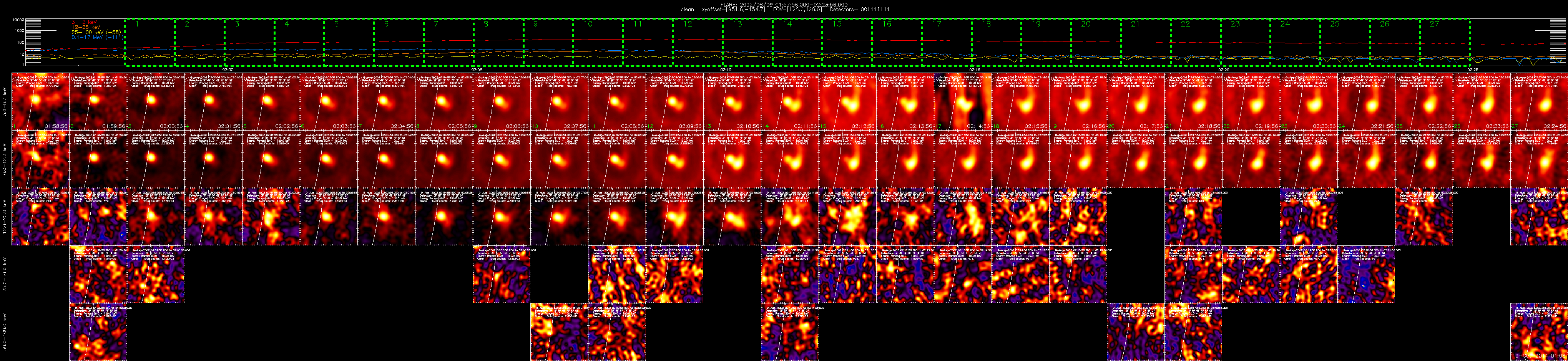The width and height of the screenshot is (1568, 361).
Task: Open the 3–6 keV image stamped 02:01:56
Action: click(x=213, y=102)
